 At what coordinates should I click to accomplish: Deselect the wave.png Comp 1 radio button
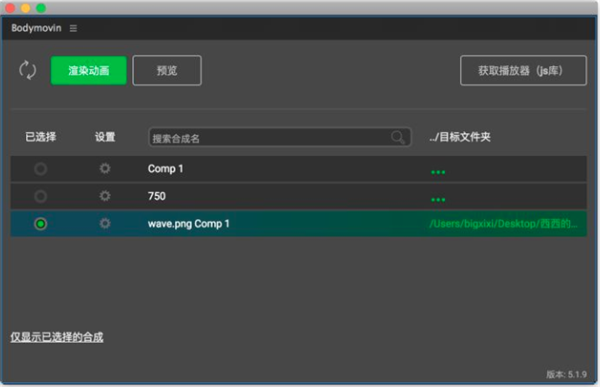[x=41, y=224]
